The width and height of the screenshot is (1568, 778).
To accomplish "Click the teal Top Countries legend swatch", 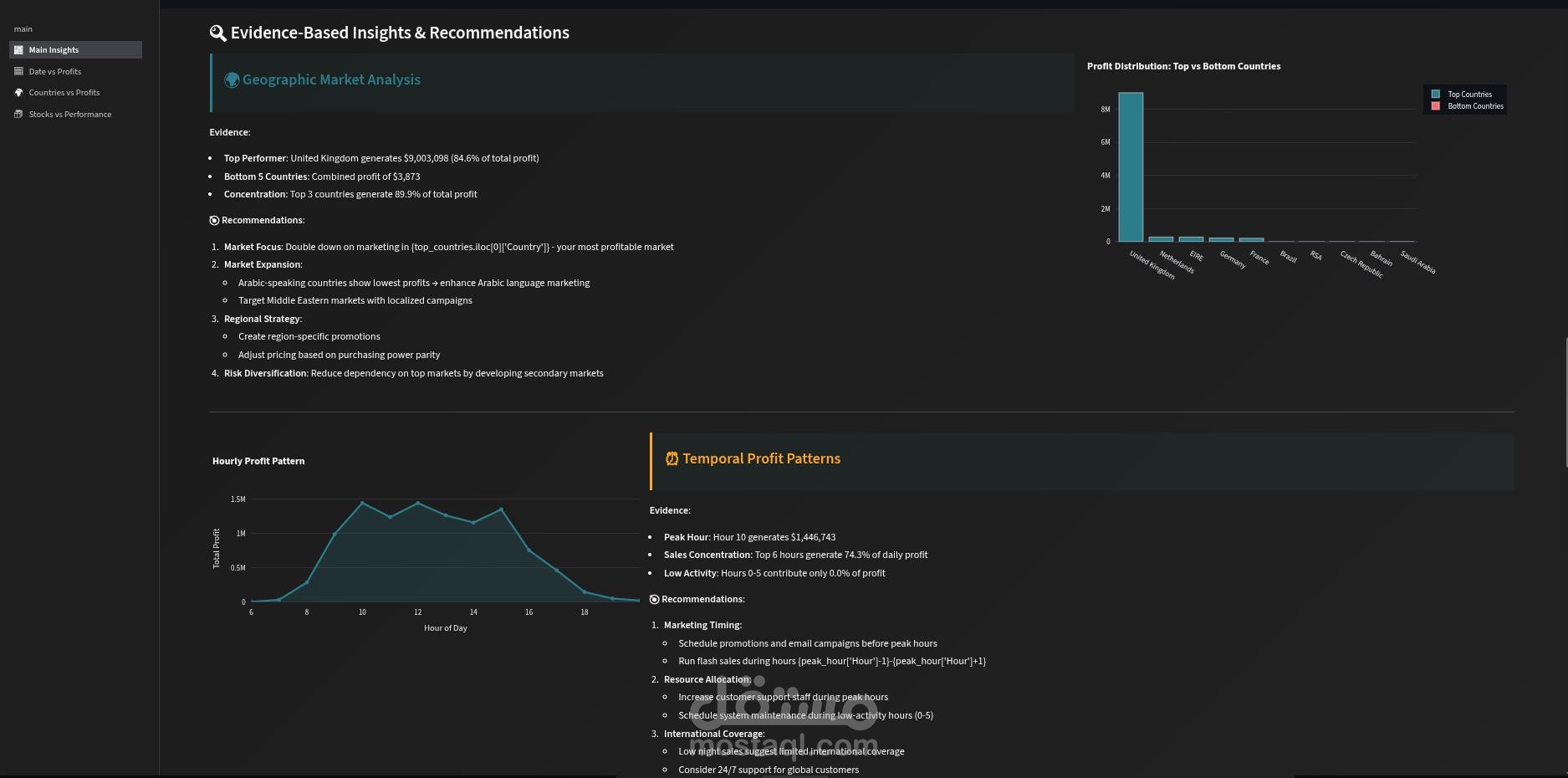I will (x=1436, y=95).
